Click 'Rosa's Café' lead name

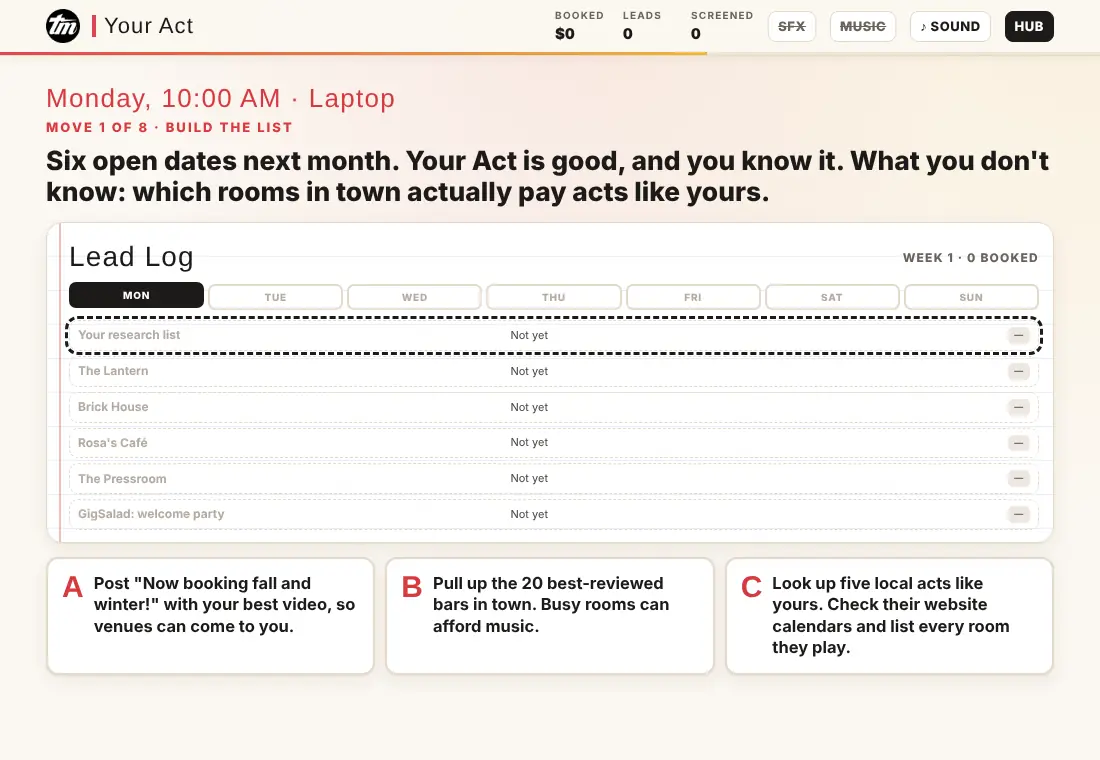pos(112,443)
